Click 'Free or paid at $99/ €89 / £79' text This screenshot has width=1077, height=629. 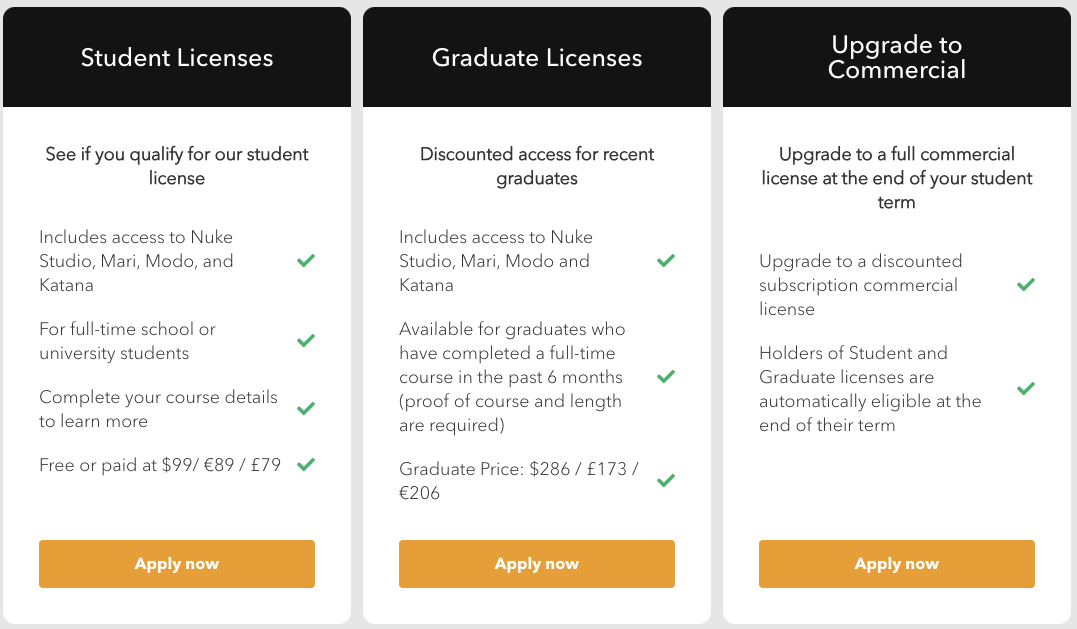[160, 465]
